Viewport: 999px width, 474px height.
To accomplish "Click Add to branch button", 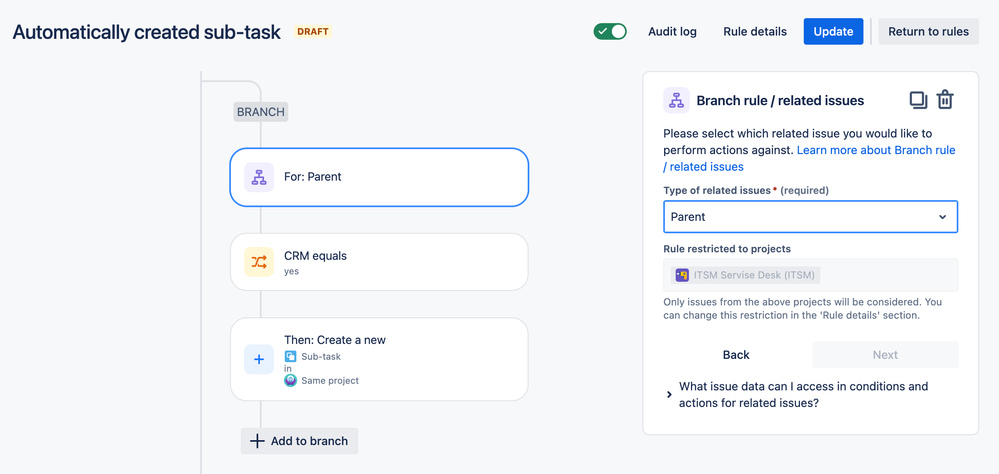I will coord(300,441).
